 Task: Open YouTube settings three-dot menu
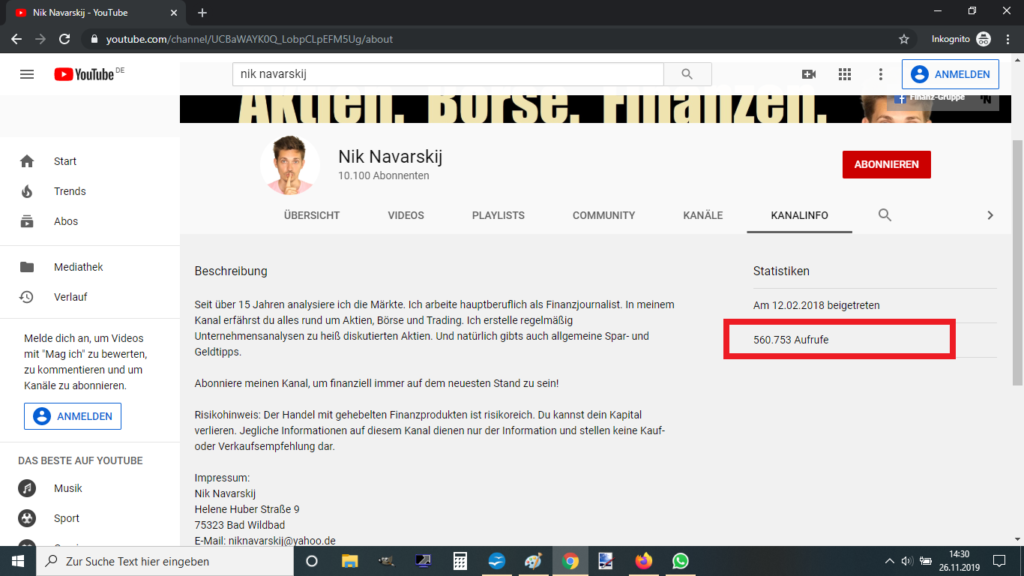click(880, 74)
